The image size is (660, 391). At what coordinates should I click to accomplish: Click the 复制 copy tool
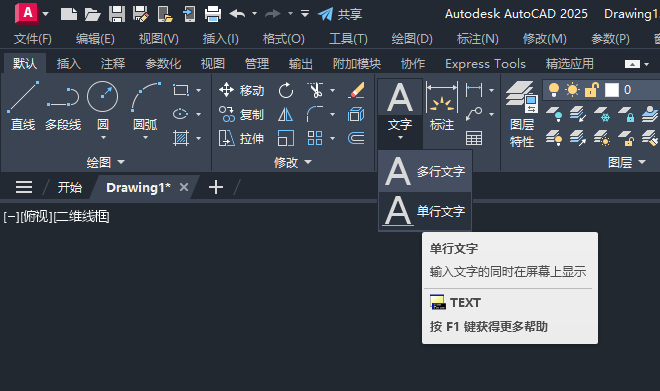tap(242, 114)
